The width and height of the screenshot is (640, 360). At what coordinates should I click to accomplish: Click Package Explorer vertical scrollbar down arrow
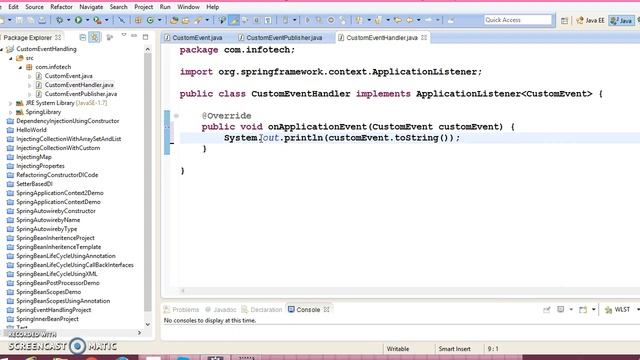[x=148, y=324]
